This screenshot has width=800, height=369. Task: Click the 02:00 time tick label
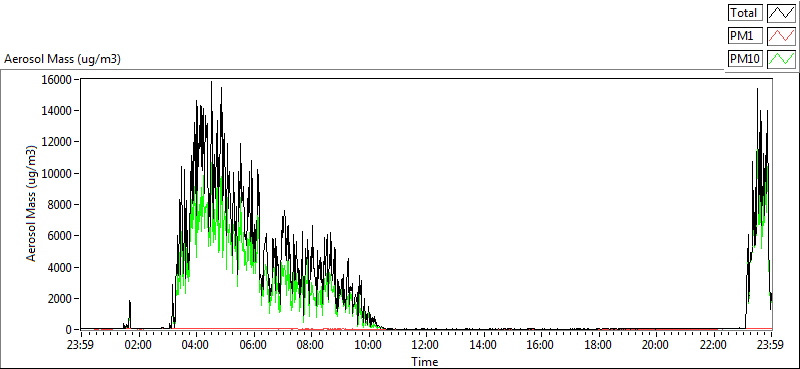(138, 344)
